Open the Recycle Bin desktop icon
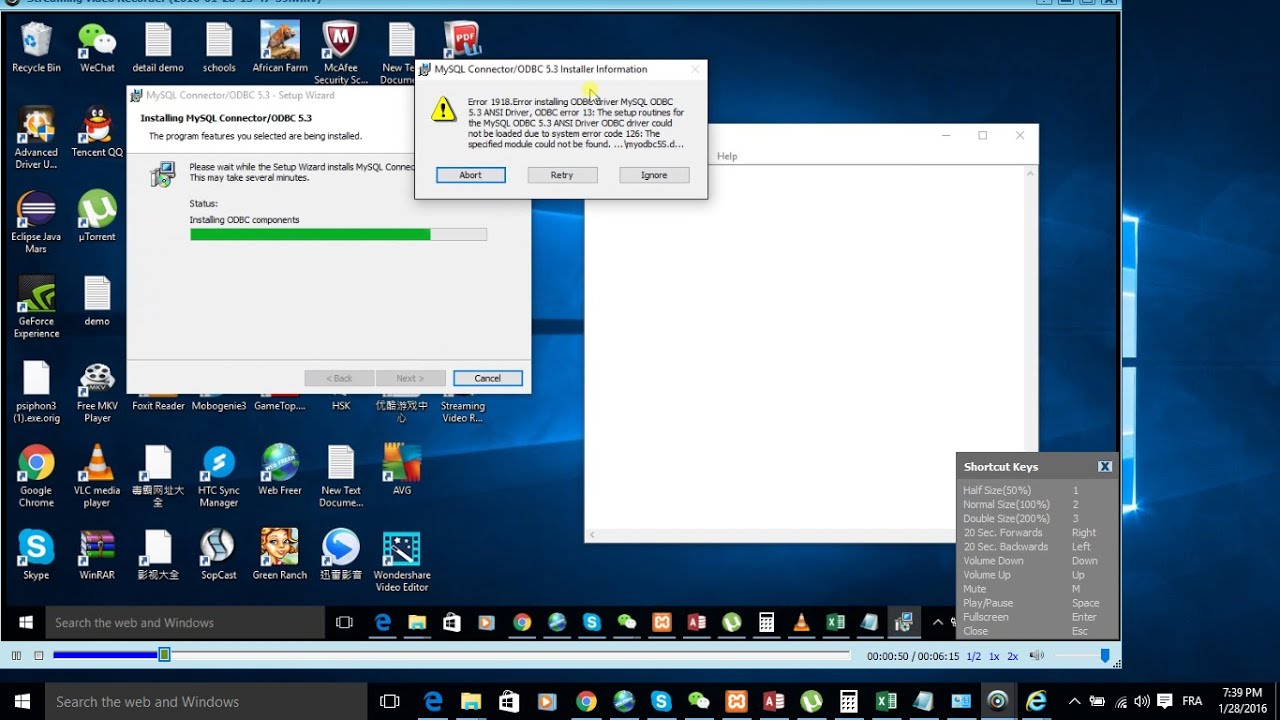The image size is (1280, 720). coord(36,47)
